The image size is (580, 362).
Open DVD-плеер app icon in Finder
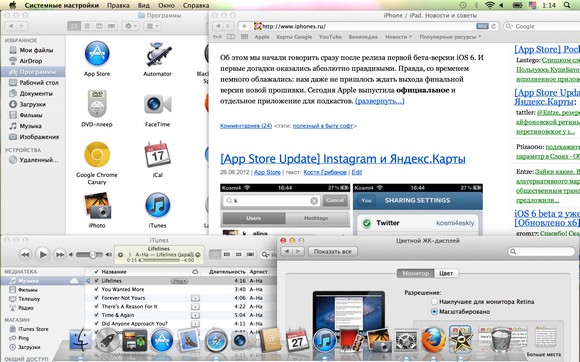(97, 104)
